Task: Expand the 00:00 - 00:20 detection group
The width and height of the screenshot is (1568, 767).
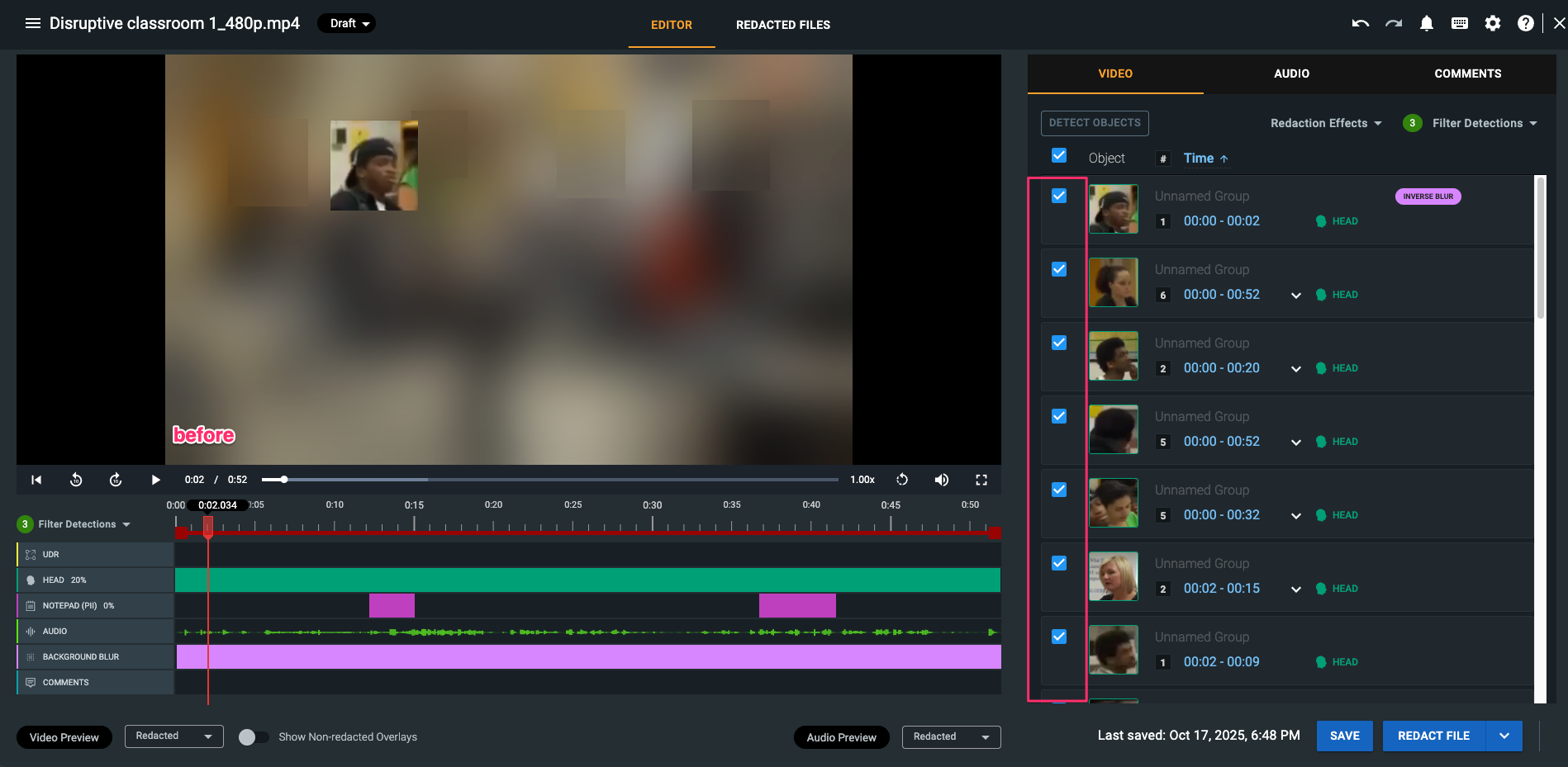Action: pos(1295,369)
